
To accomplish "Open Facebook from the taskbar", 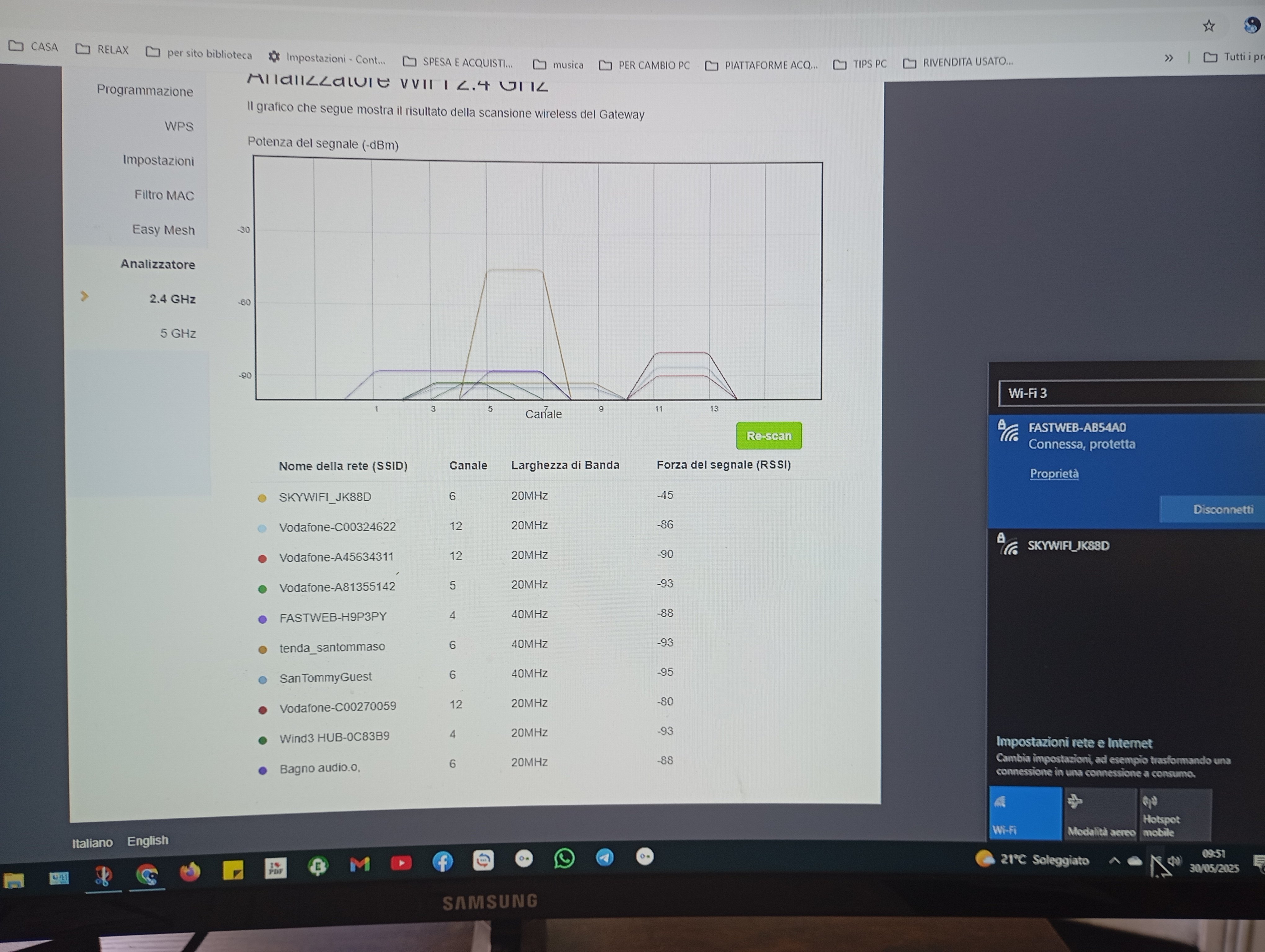I will [x=443, y=861].
